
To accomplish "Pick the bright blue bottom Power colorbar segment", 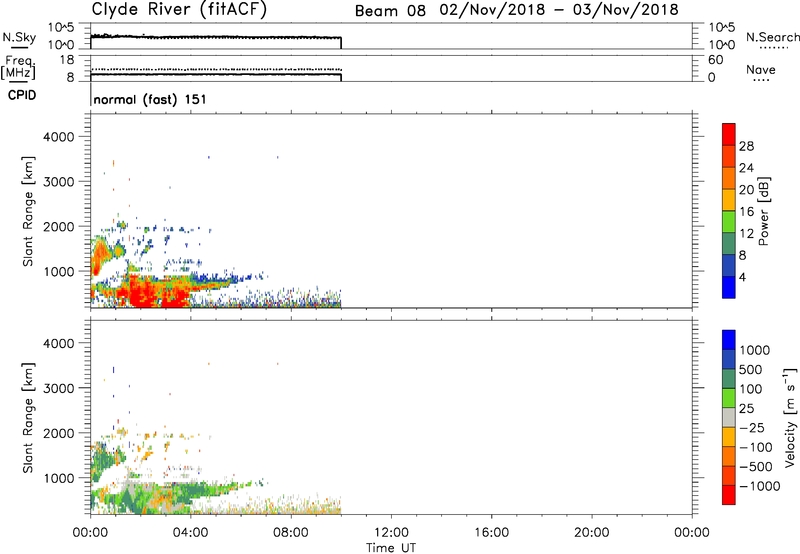I will [729, 287].
